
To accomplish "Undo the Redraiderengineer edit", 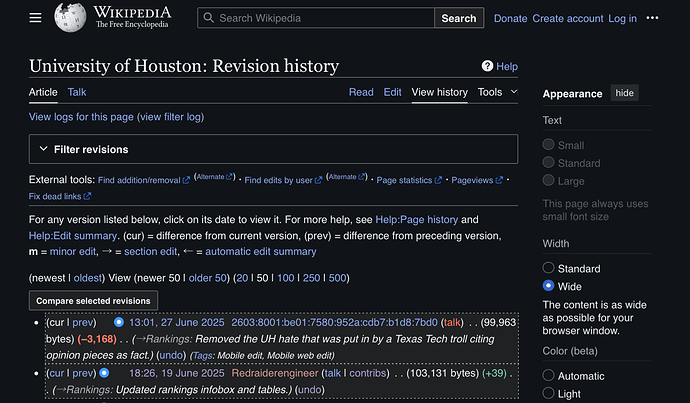I will point(310,390).
